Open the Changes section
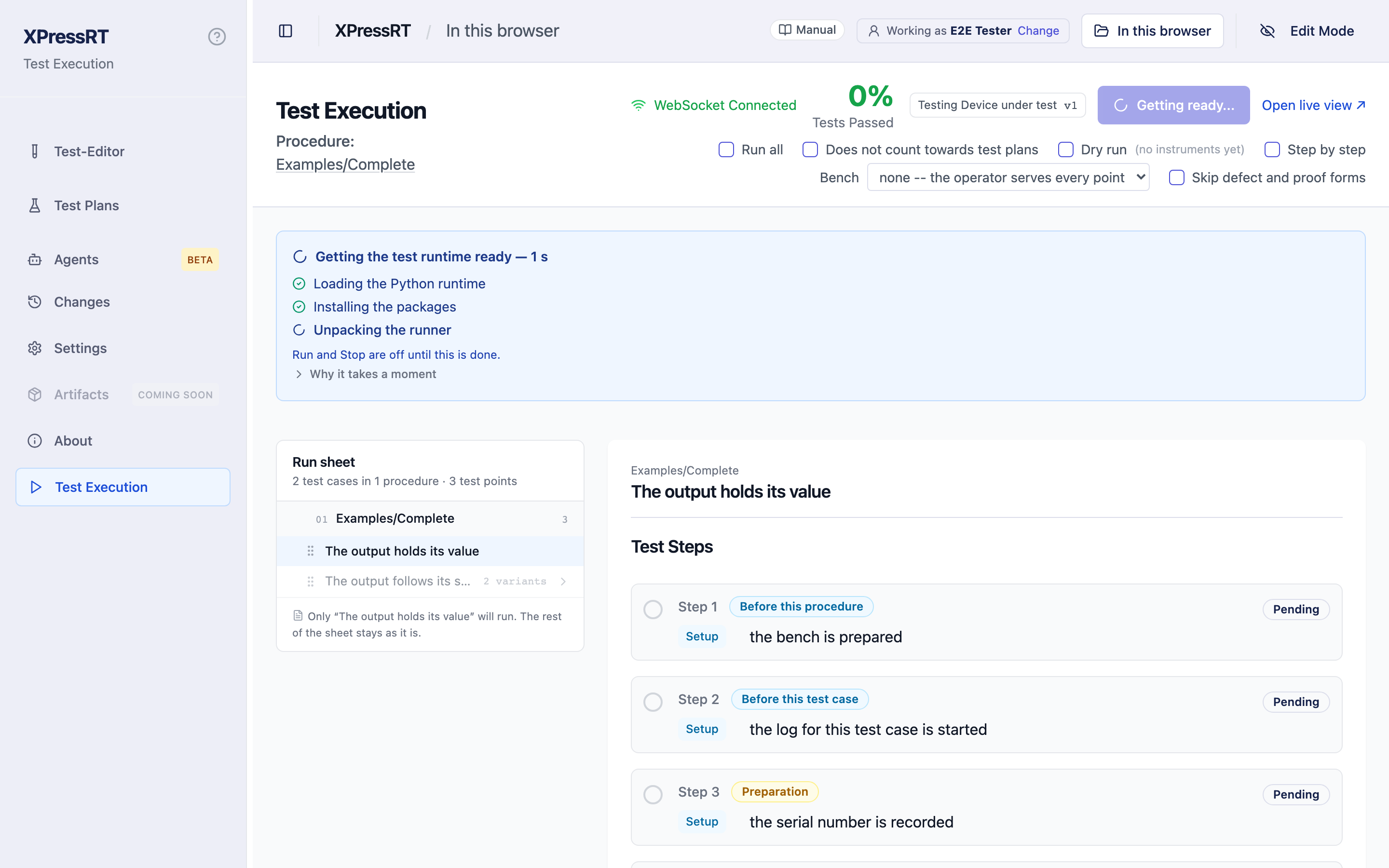This screenshot has height=868, width=1389. tap(123, 302)
